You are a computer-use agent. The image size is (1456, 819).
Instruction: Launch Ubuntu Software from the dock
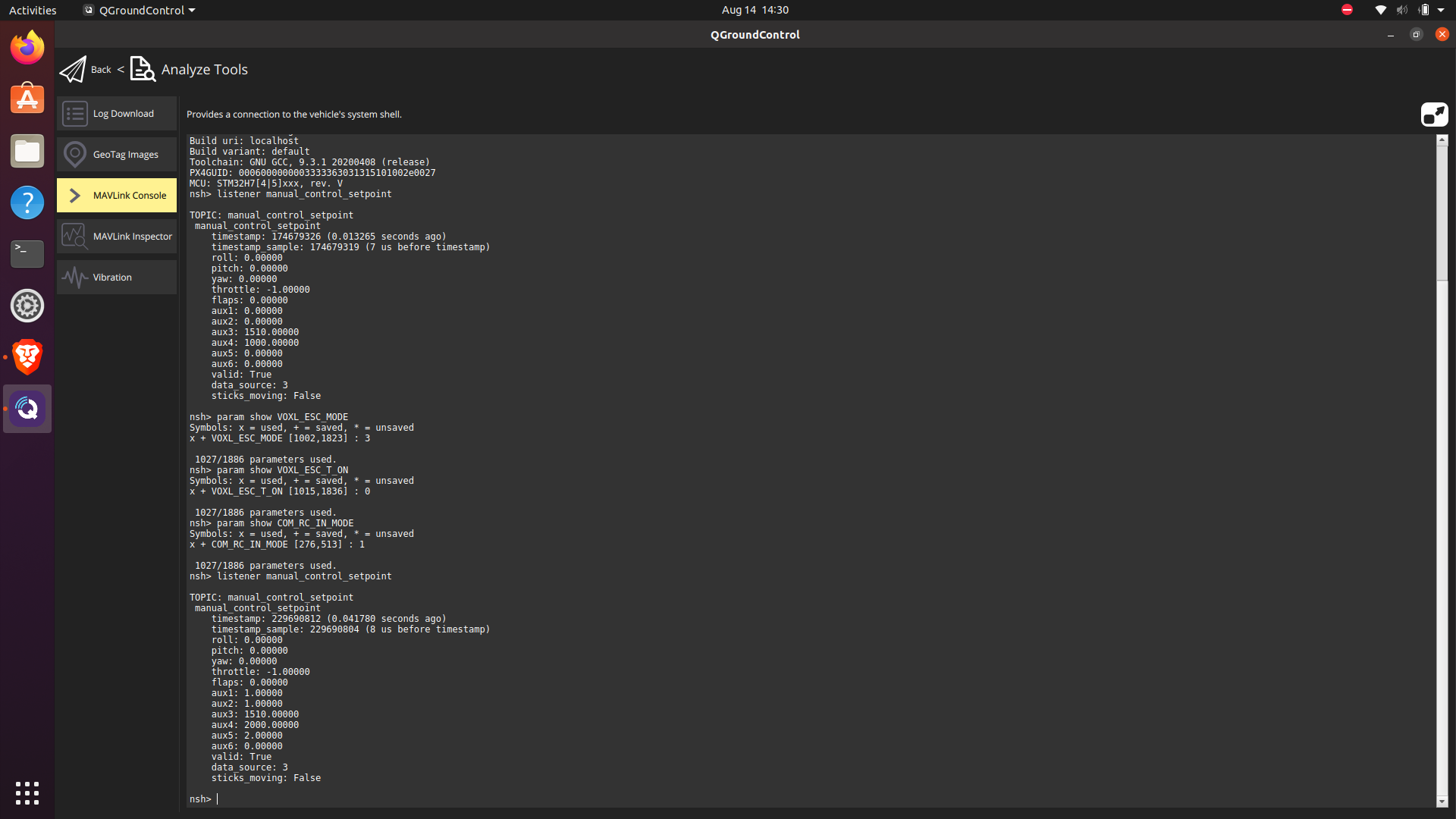27,99
